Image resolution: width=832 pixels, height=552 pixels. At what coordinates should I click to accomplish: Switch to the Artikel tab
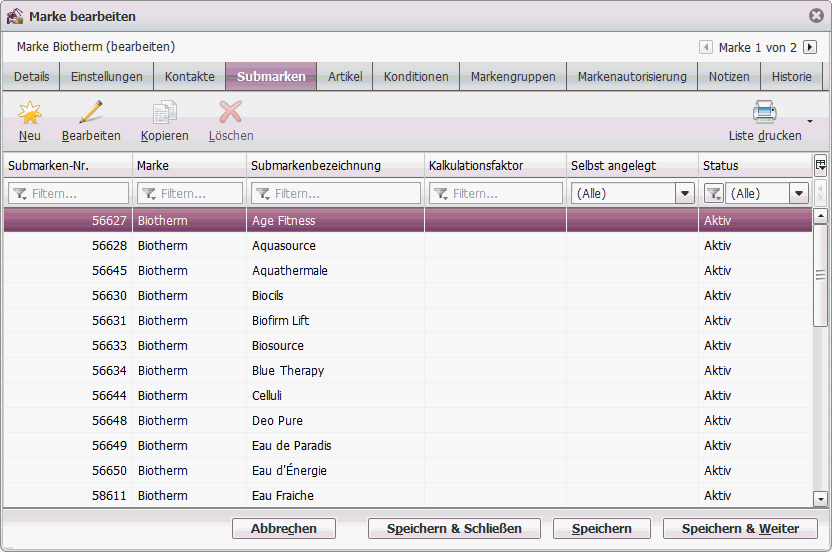point(345,77)
